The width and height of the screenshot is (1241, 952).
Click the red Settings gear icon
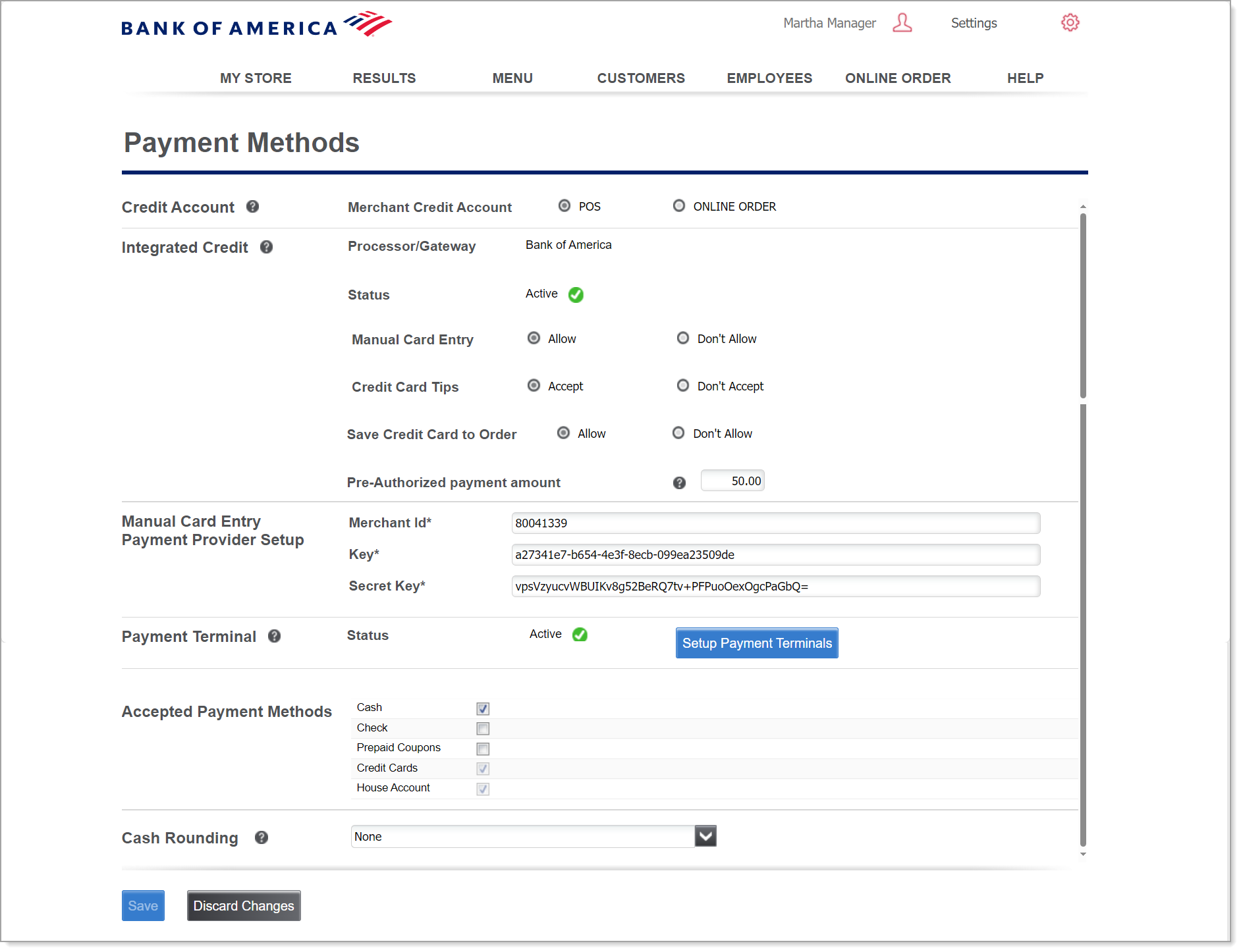click(1070, 23)
